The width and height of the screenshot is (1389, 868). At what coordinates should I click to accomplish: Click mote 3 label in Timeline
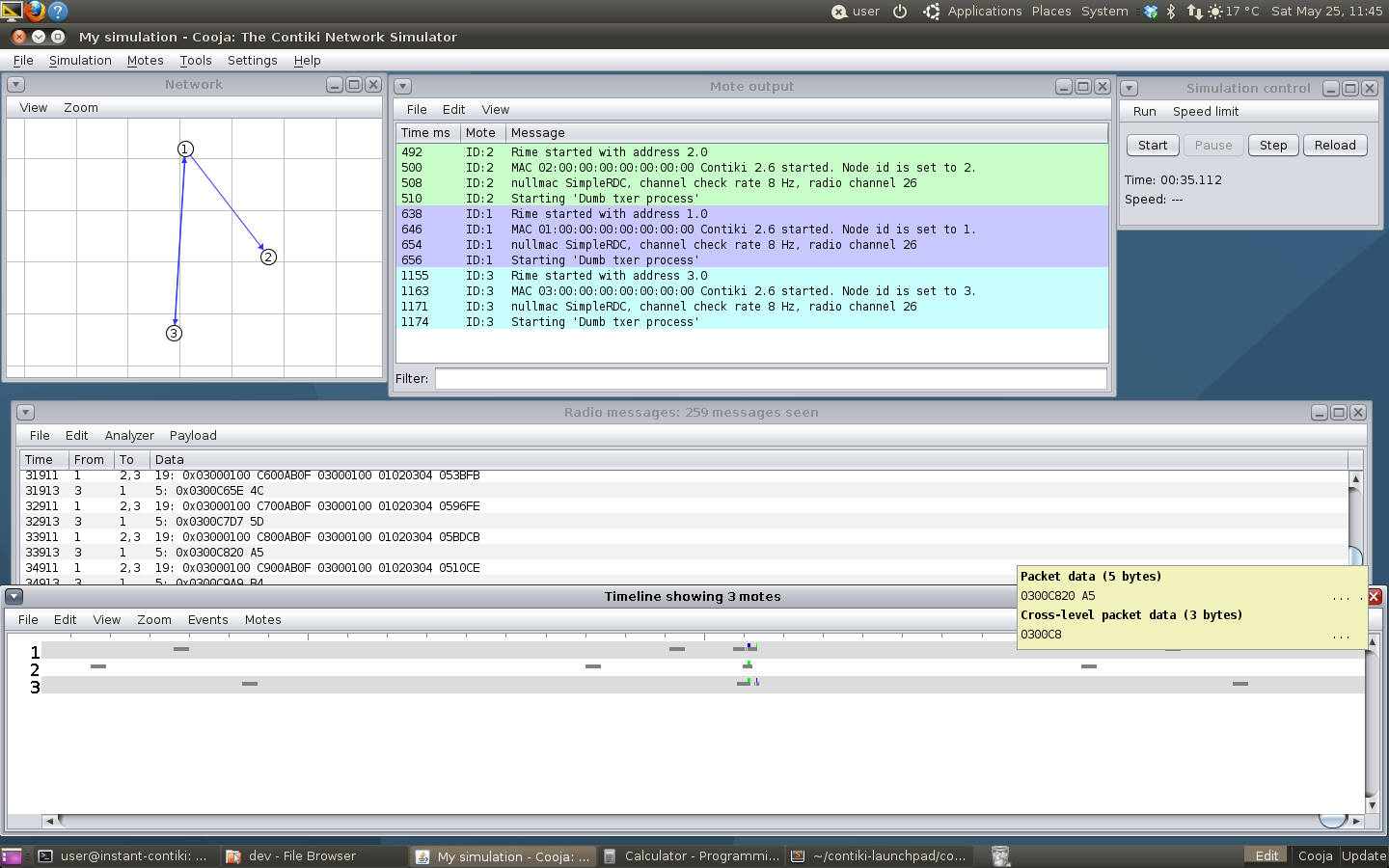35,687
